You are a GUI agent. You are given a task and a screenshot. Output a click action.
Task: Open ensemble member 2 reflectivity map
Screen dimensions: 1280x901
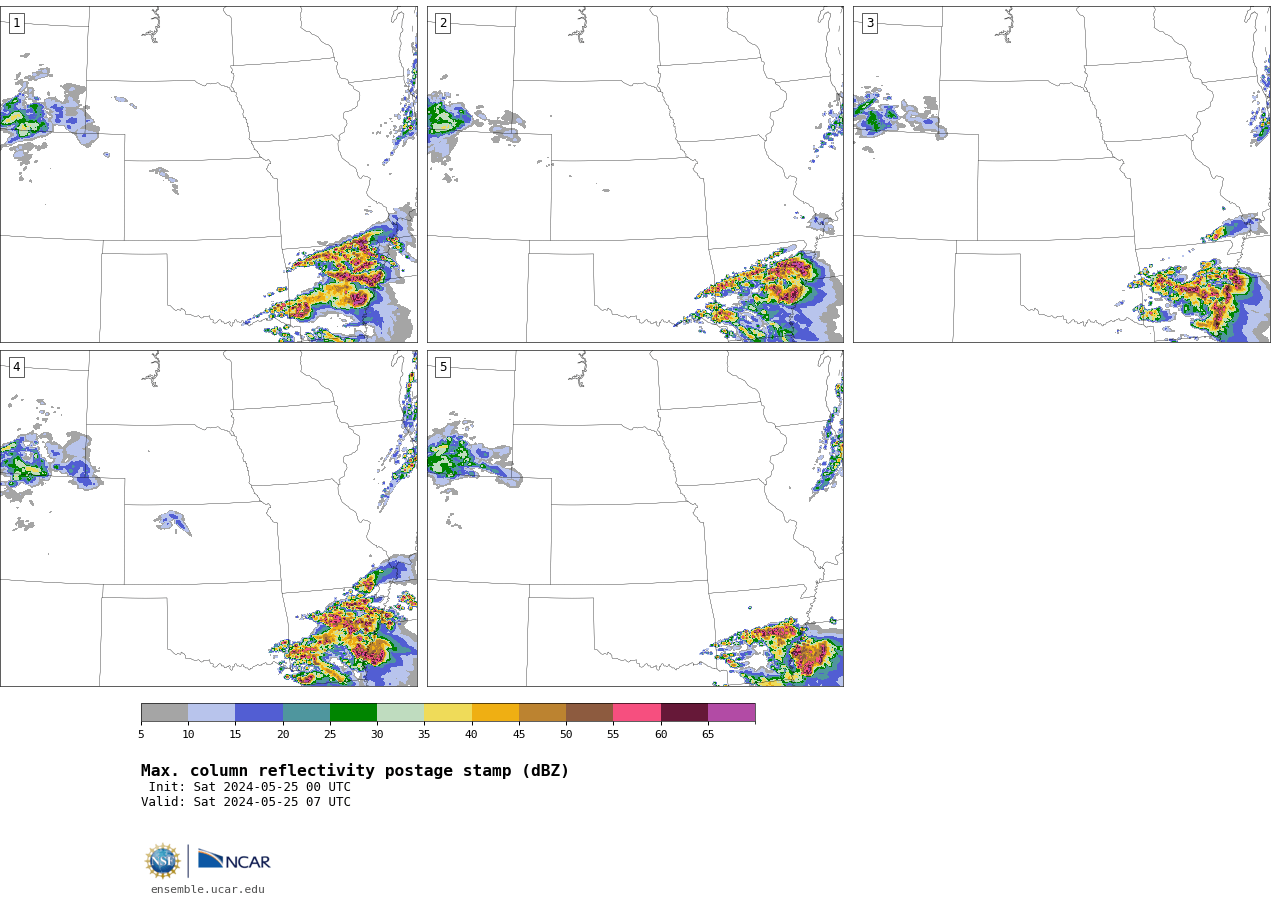(x=635, y=174)
